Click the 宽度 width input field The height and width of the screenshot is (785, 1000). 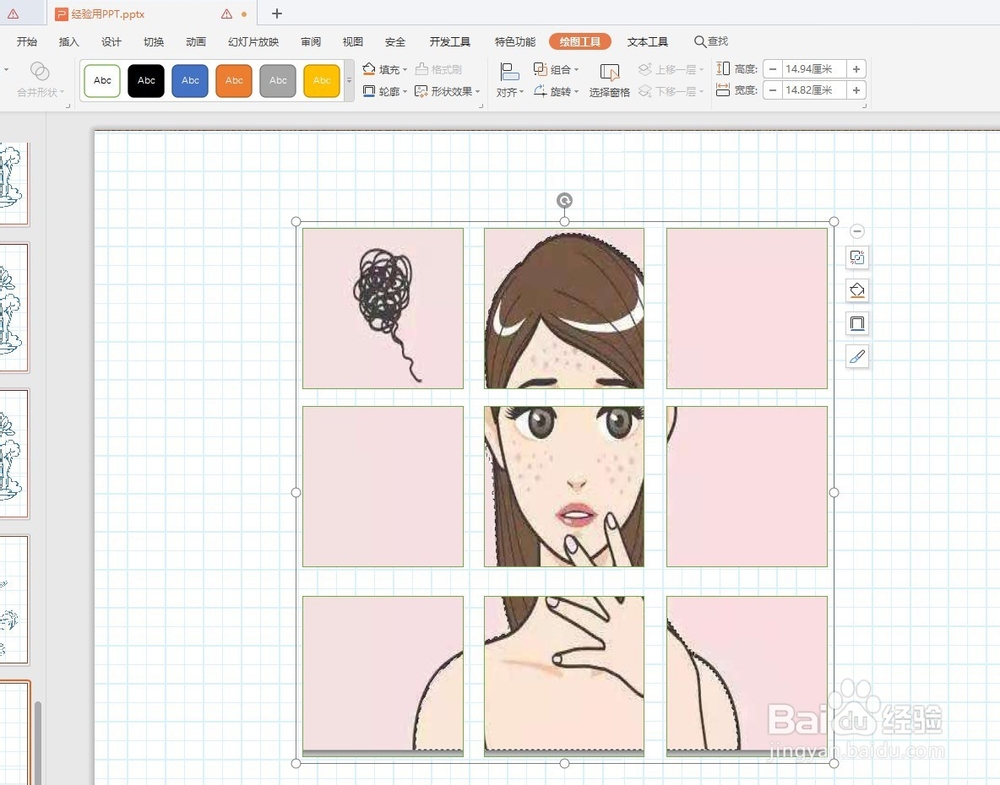tap(814, 90)
